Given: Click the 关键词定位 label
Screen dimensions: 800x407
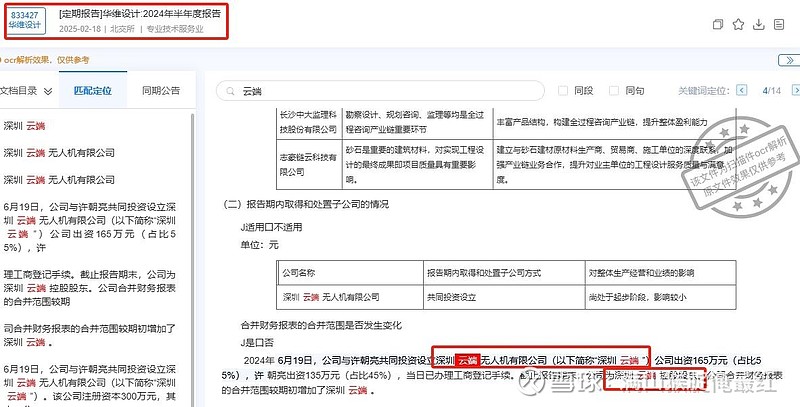Looking at the screenshot, I should 704,91.
